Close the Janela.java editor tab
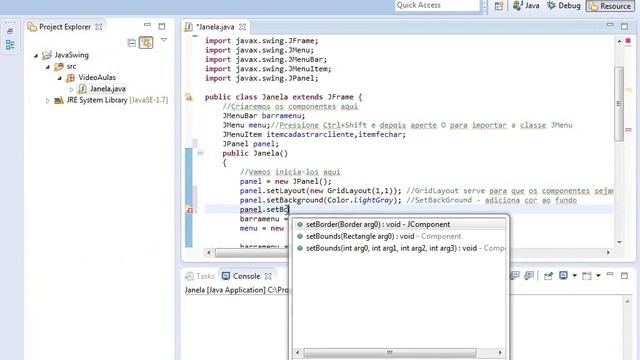 pos(242,27)
